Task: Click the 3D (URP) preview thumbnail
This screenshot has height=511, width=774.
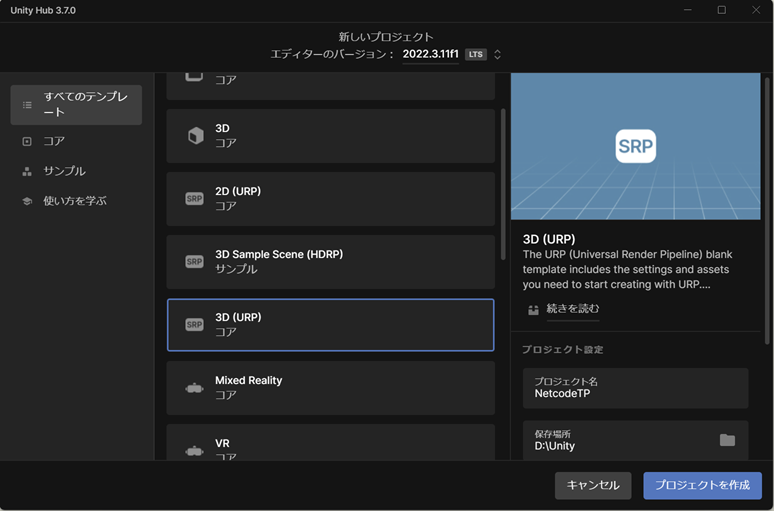Action: (x=635, y=146)
